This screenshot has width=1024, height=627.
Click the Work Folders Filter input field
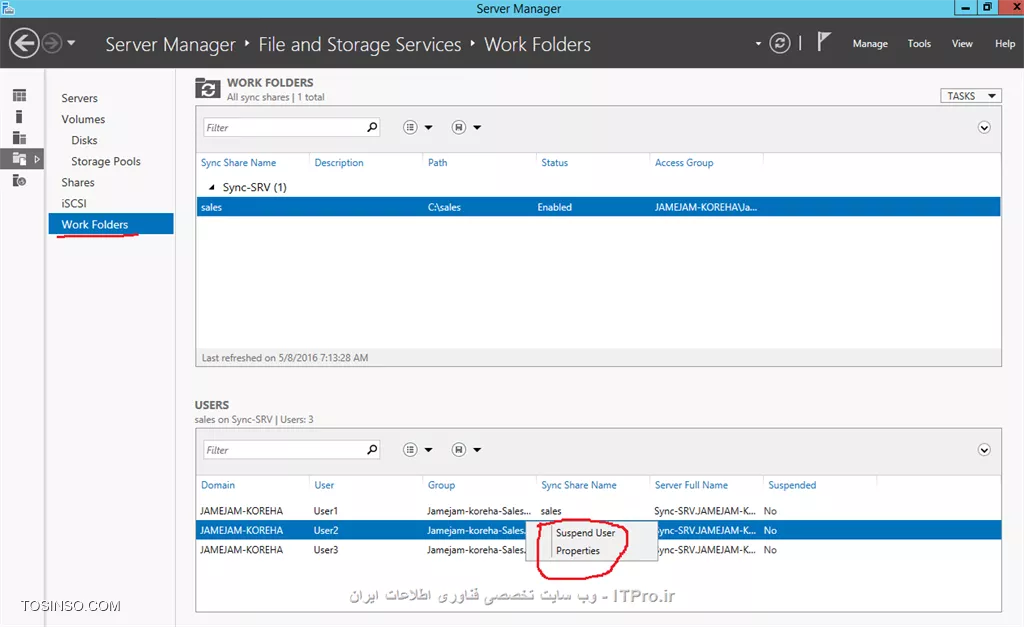pyautogui.click(x=284, y=127)
